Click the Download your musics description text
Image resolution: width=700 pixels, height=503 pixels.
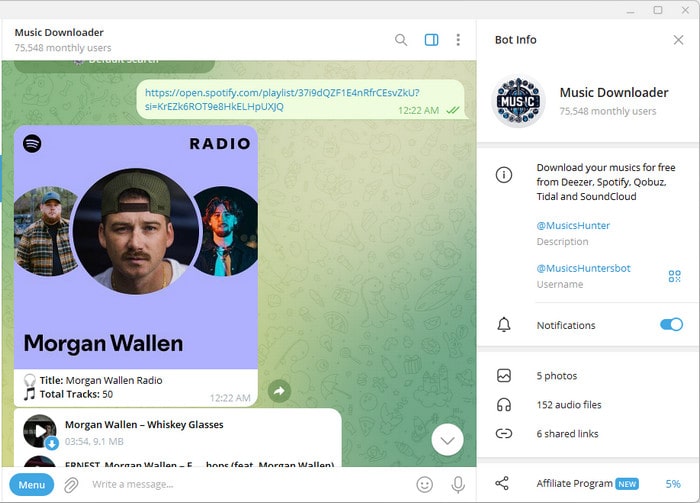pyautogui.click(x=606, y=182)
